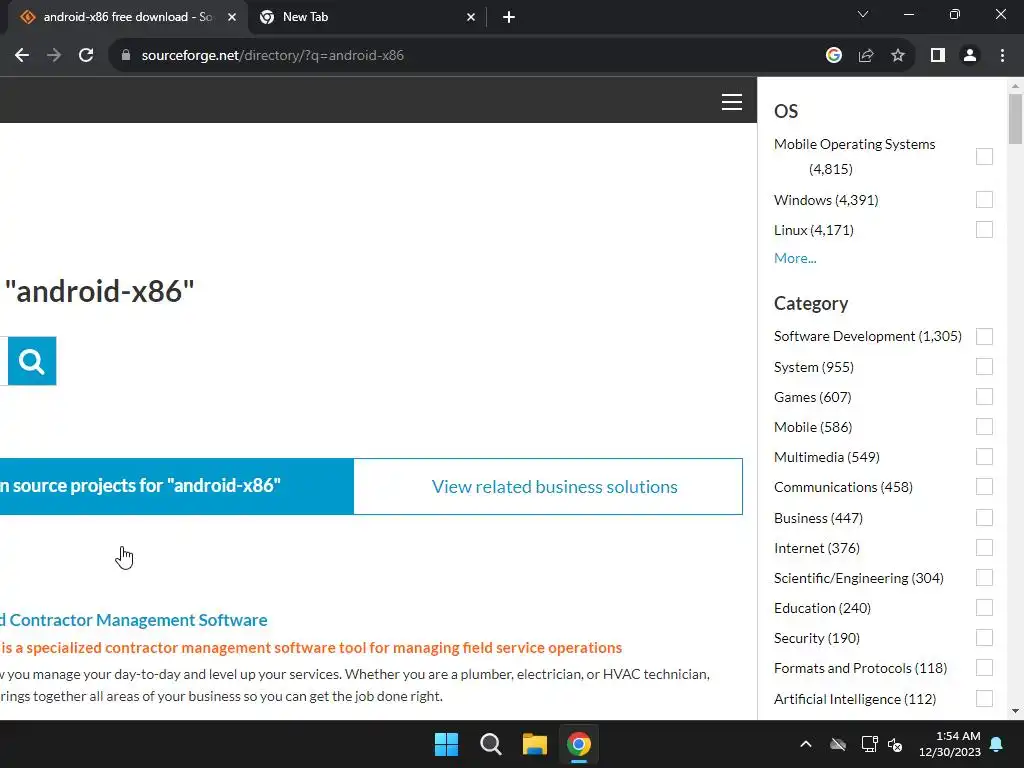
Task: Expand More... under OS filters
Action: pyautogui.click(x=795, y=258)
